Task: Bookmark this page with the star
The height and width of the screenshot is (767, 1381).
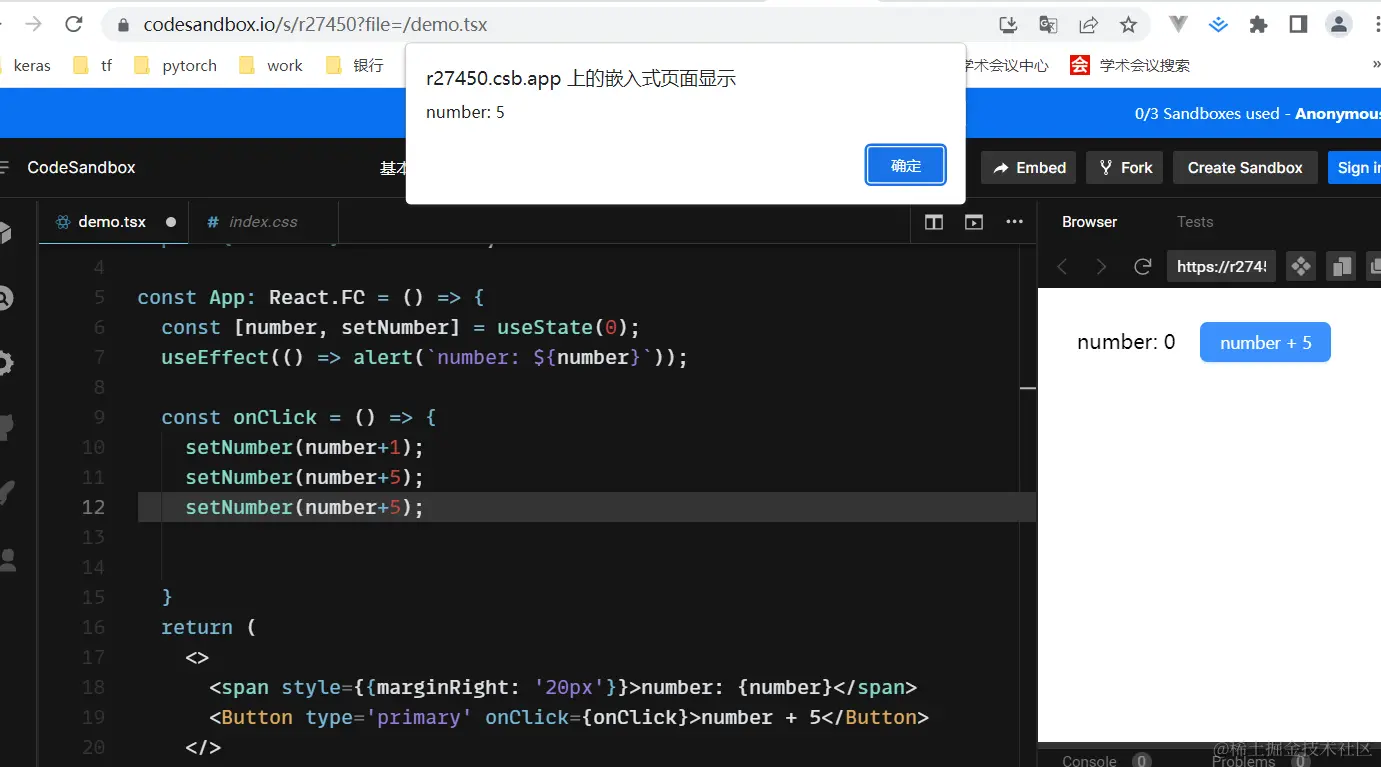Action: coord(1128,24)
